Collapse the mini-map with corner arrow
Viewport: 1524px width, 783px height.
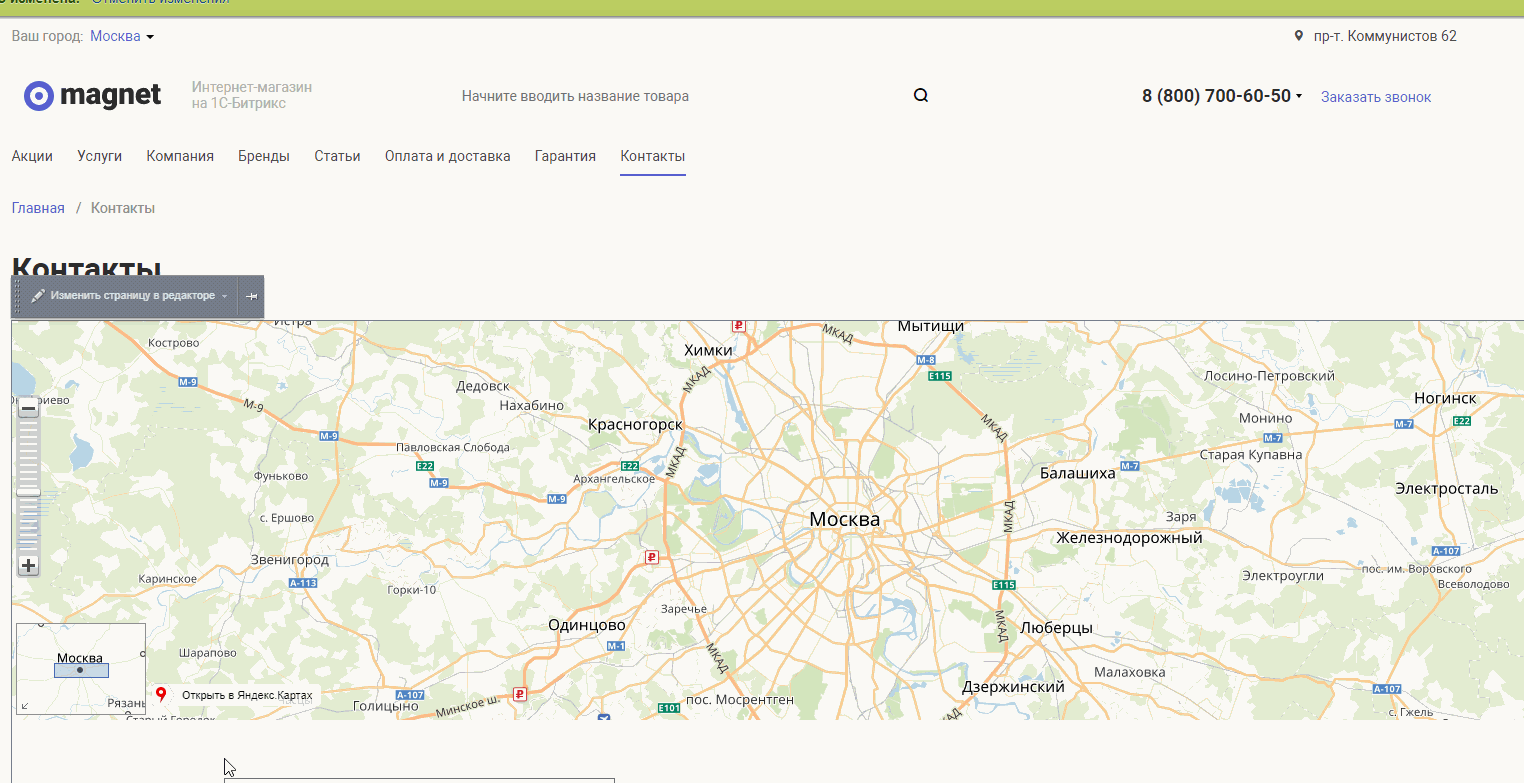coord(25,706)
